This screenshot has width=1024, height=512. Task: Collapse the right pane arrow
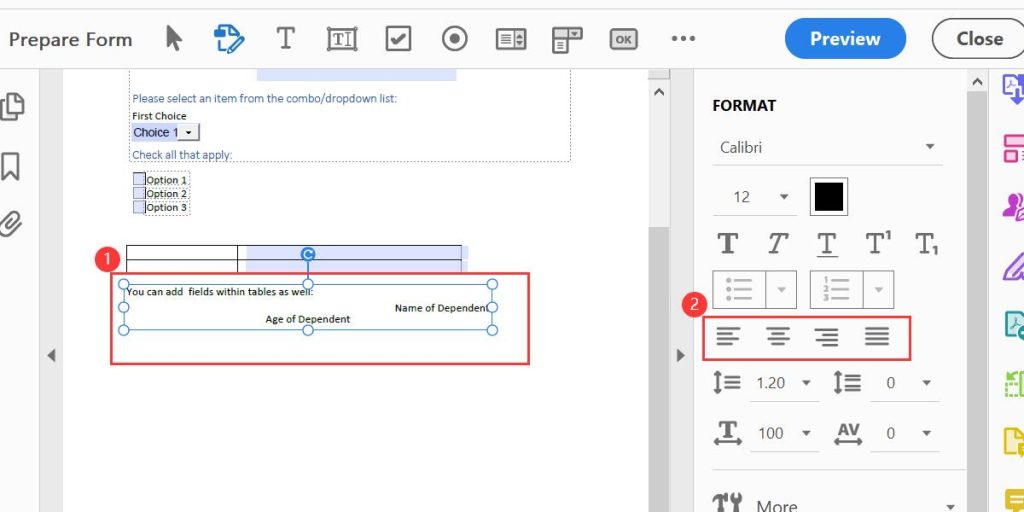[680, 355]
